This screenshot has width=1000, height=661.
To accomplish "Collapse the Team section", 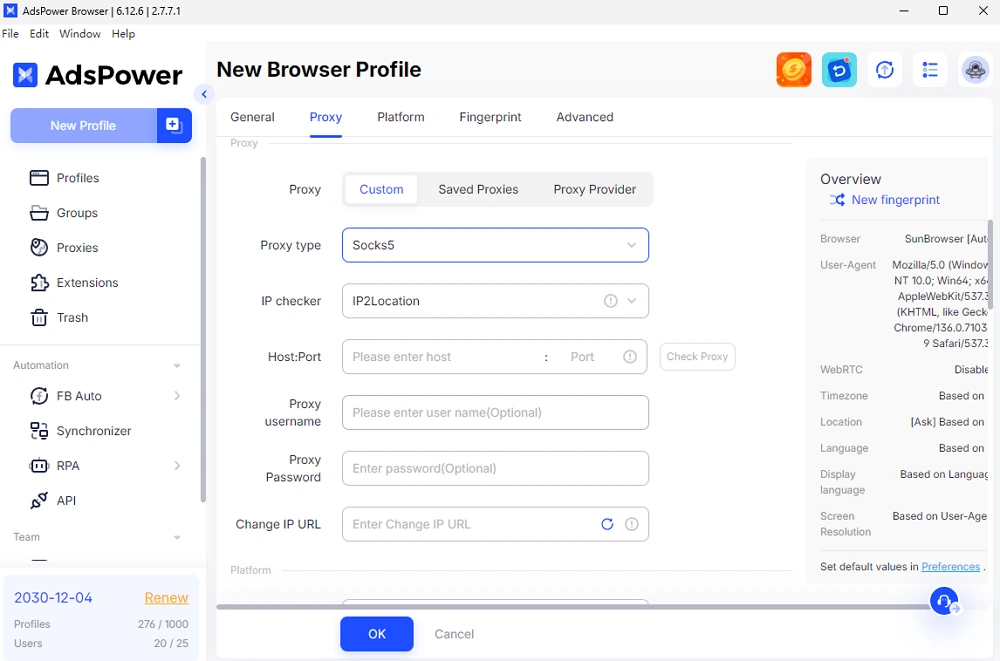I will (177, 537).
